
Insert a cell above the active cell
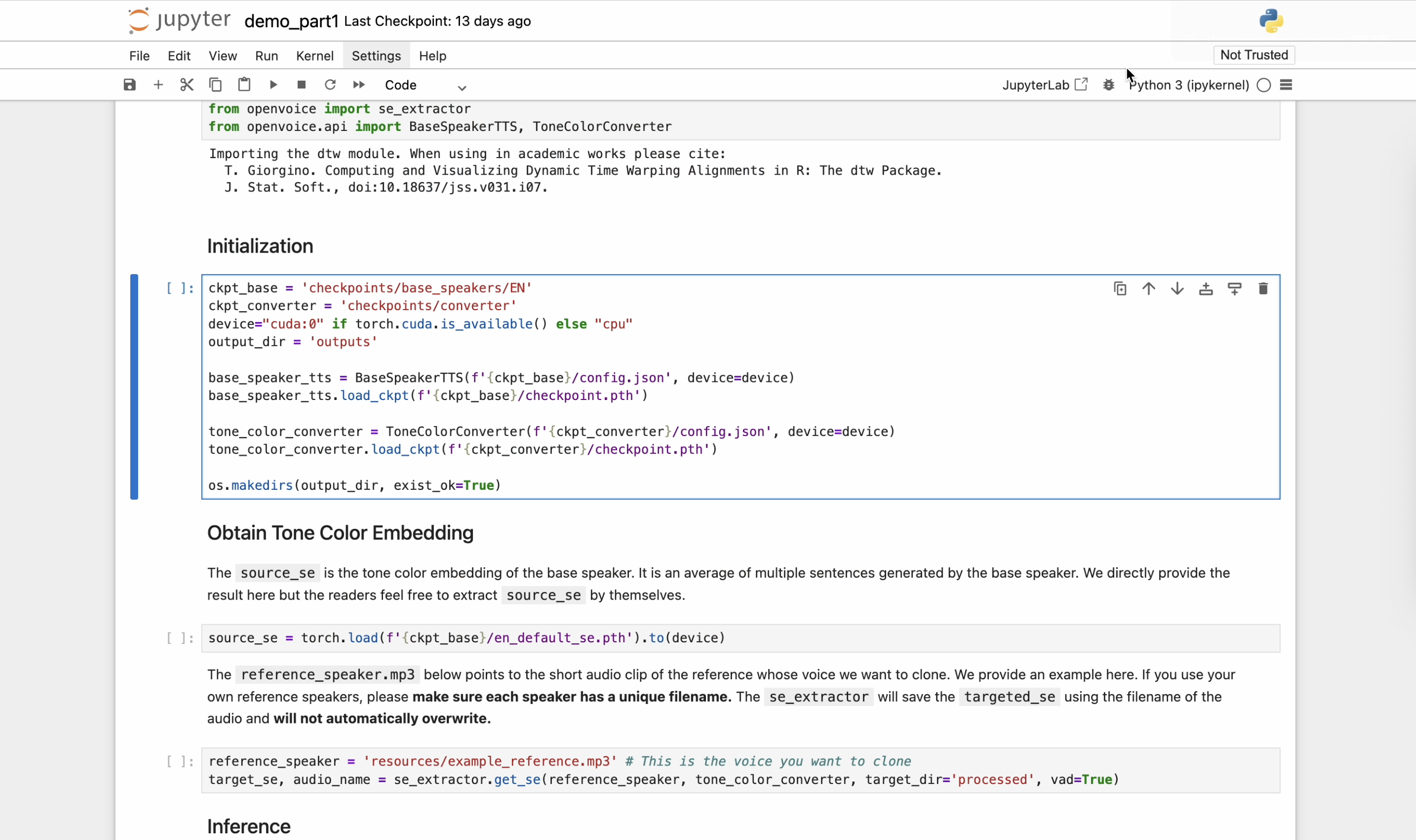tap(1206, 289)
